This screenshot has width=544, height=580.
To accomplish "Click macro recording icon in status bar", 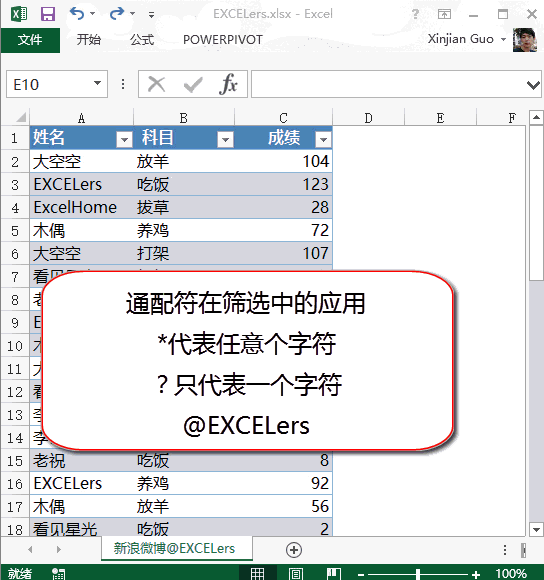I will pos(58,574).
